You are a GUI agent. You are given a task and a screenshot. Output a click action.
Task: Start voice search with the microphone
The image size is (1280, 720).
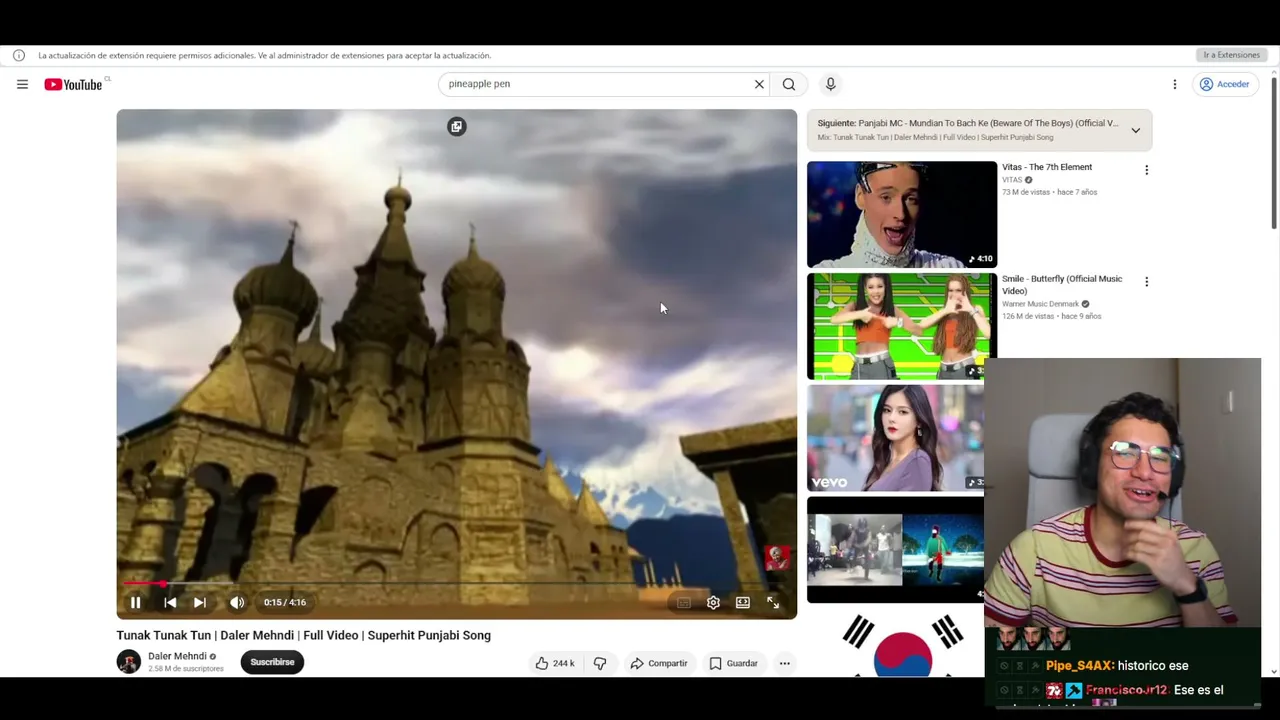point(830,84)
